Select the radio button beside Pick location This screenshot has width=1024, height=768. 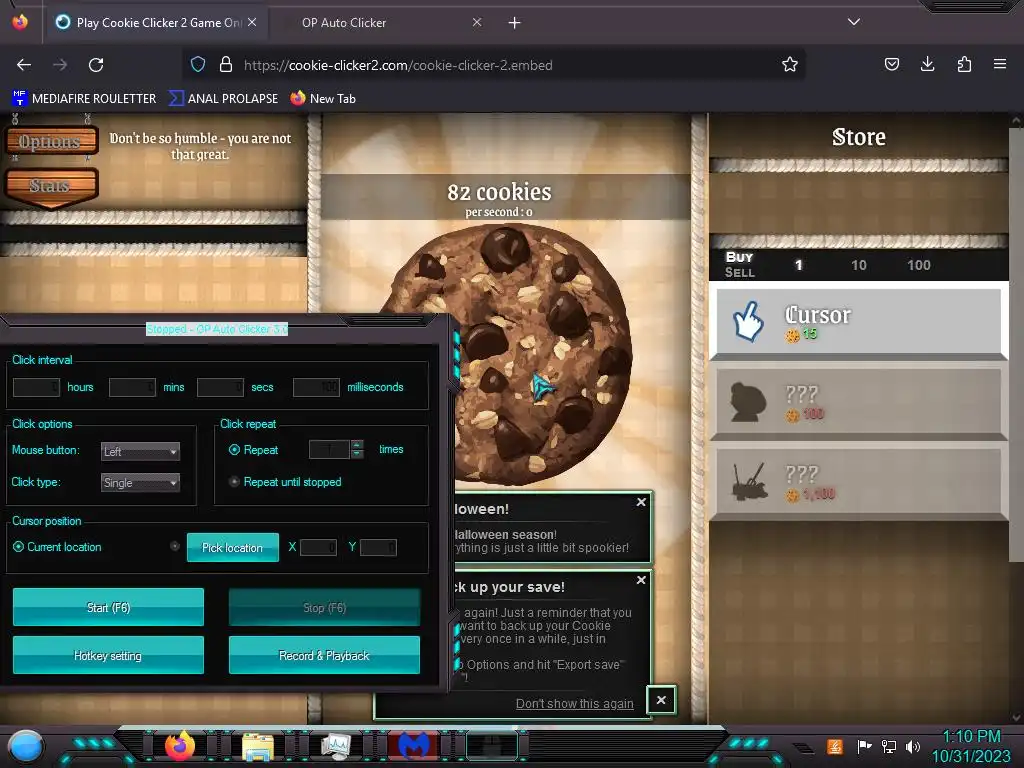coord(174,546)
